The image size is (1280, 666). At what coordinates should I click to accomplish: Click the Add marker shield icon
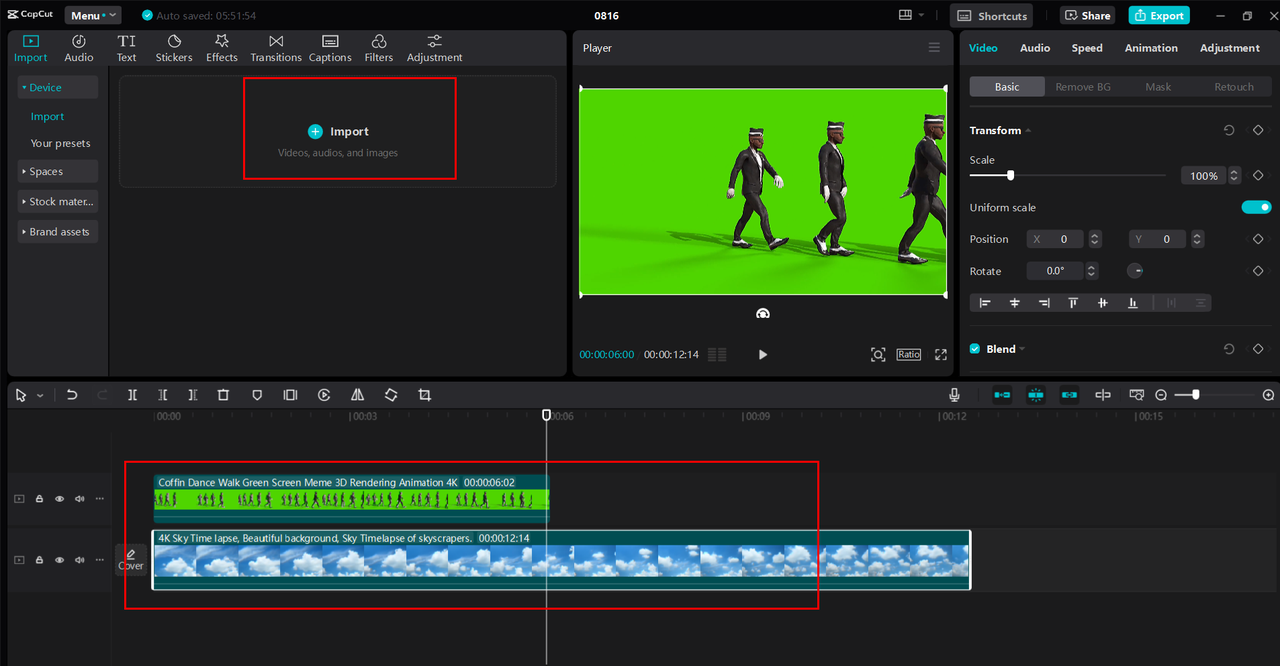(257, 395)
